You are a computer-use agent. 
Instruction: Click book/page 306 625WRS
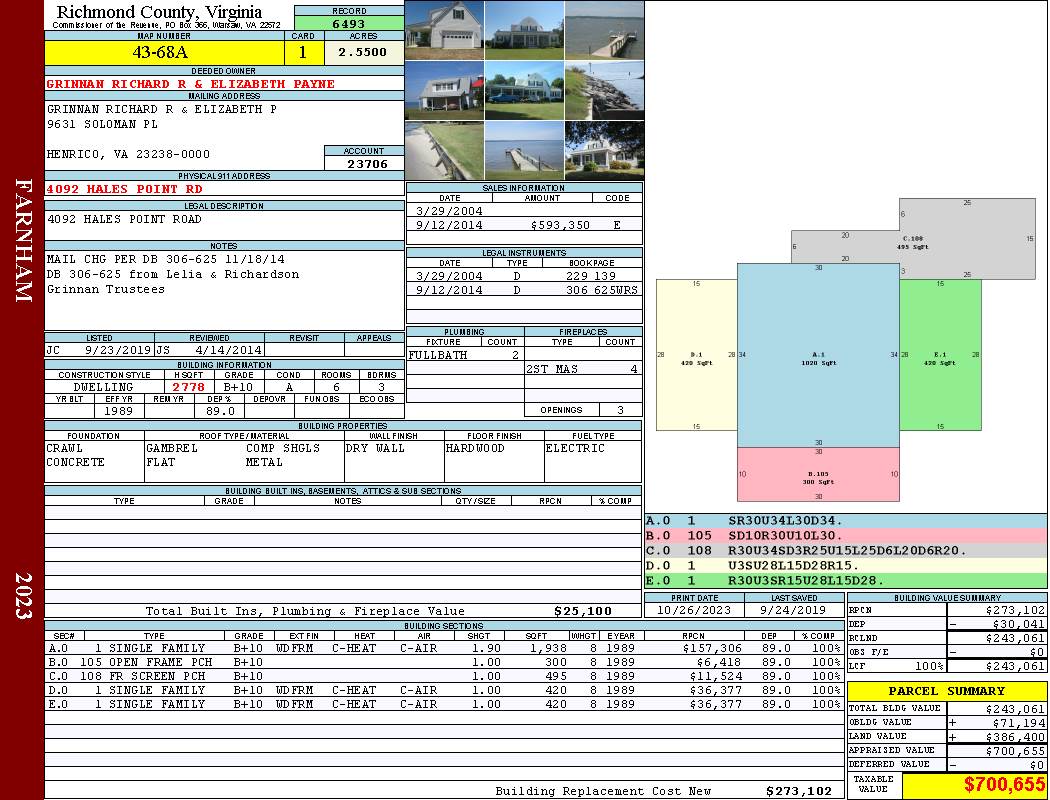click(602, 290)
